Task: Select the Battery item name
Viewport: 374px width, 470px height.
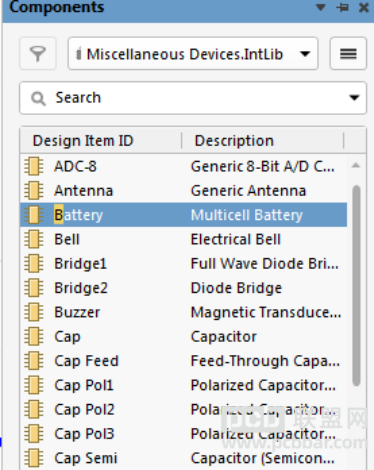Action: [x=79, y=215]
